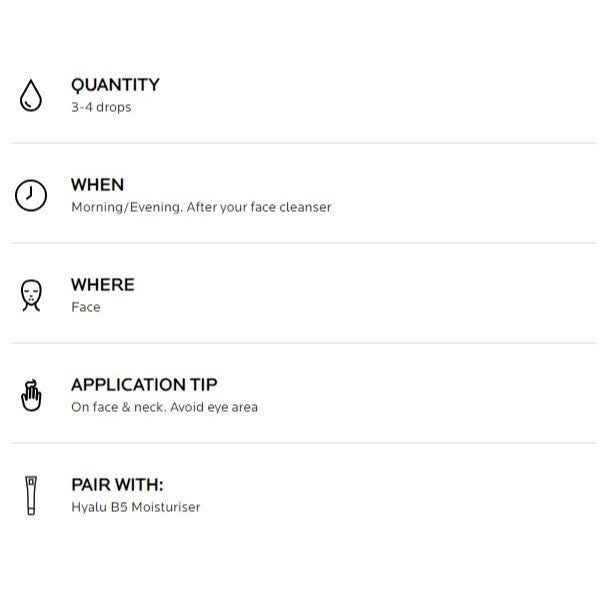Open the Hyalu B5 Moisturiser link
601x601 pixels.
pos(135,507)
